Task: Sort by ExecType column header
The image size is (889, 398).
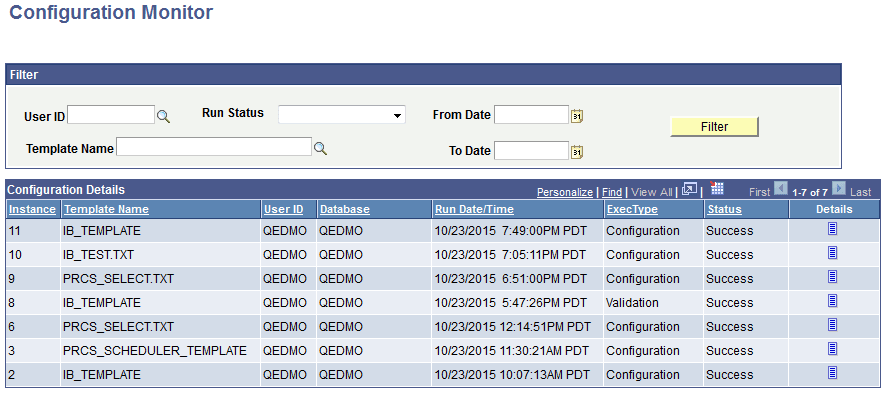Action: pyautogui.click(x=632, y=209)
